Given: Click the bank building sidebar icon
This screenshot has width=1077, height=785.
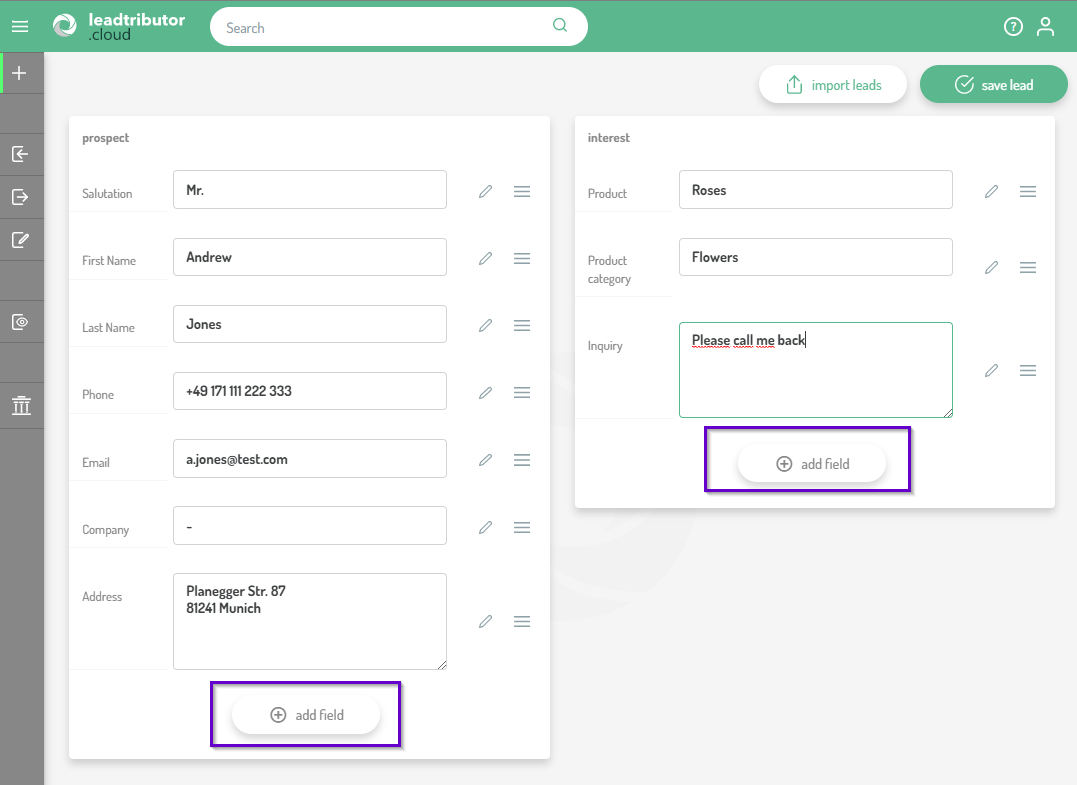Looking at the screenshot, I should [21, 405].
